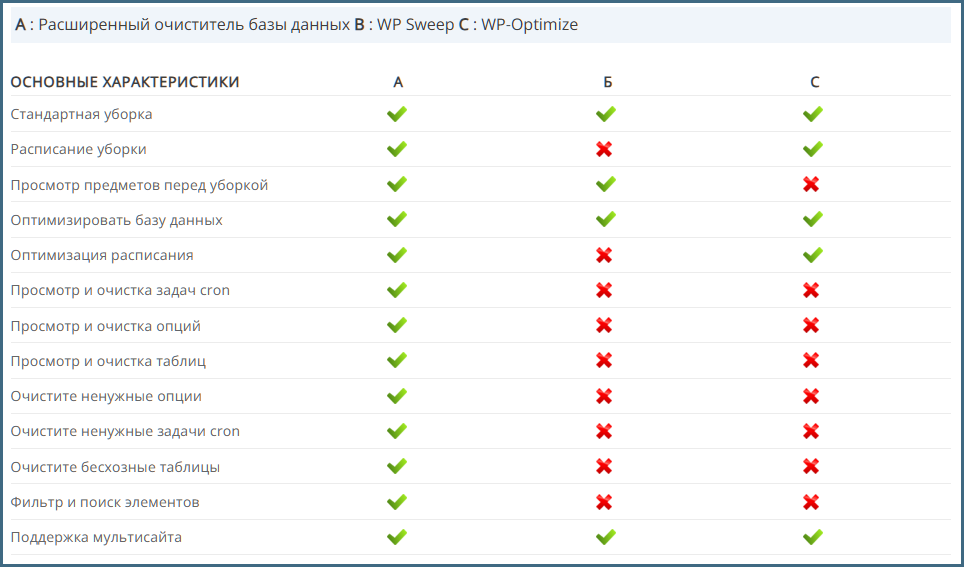
Task: Click green checkmark for Поддержка мультисайта, column C
Action: (x=812, y=537)
